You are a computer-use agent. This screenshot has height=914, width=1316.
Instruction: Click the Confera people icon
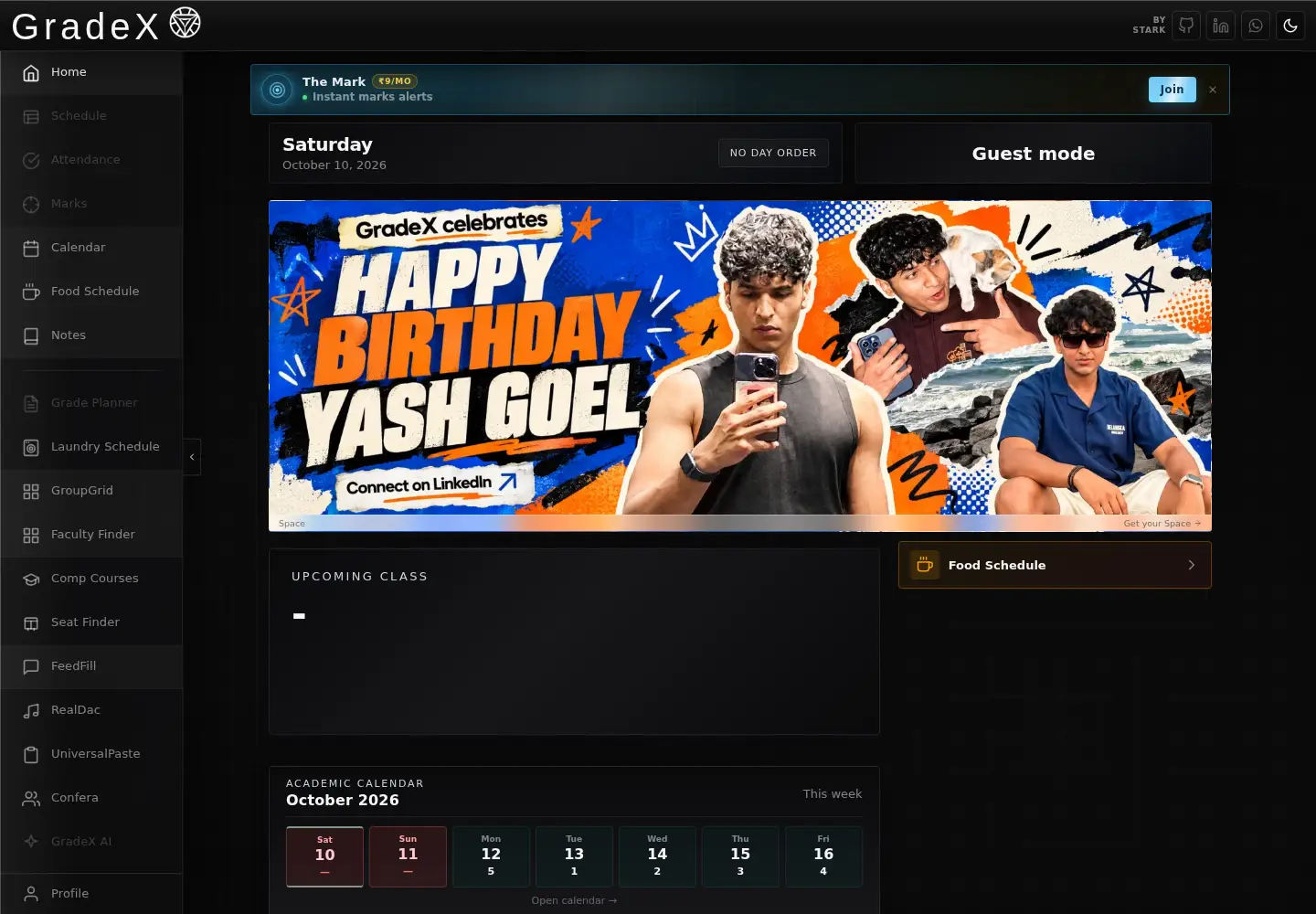(x=31, y=798)
